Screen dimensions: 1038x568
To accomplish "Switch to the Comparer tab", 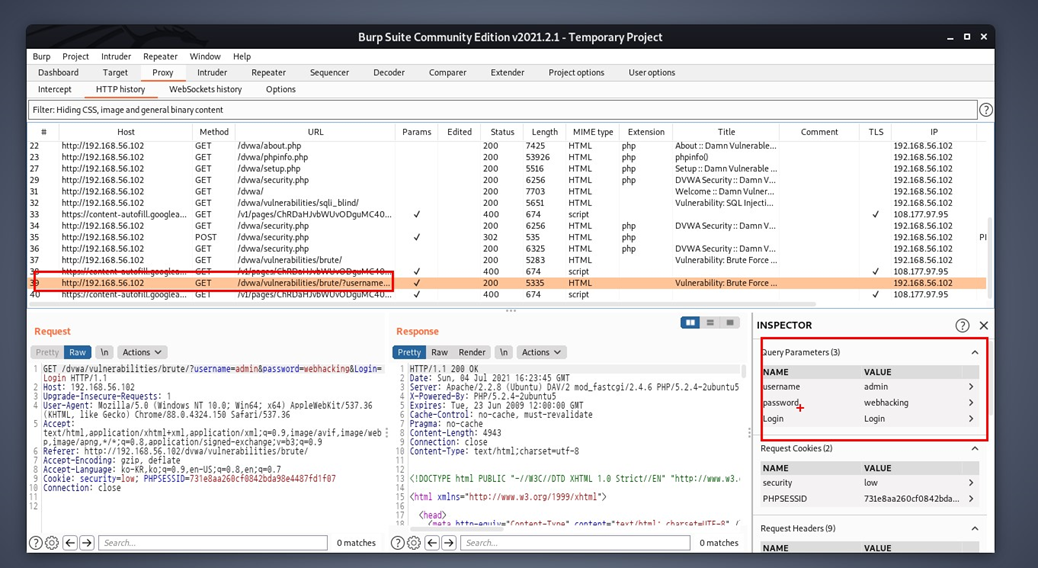I will [x=448, y=73].
